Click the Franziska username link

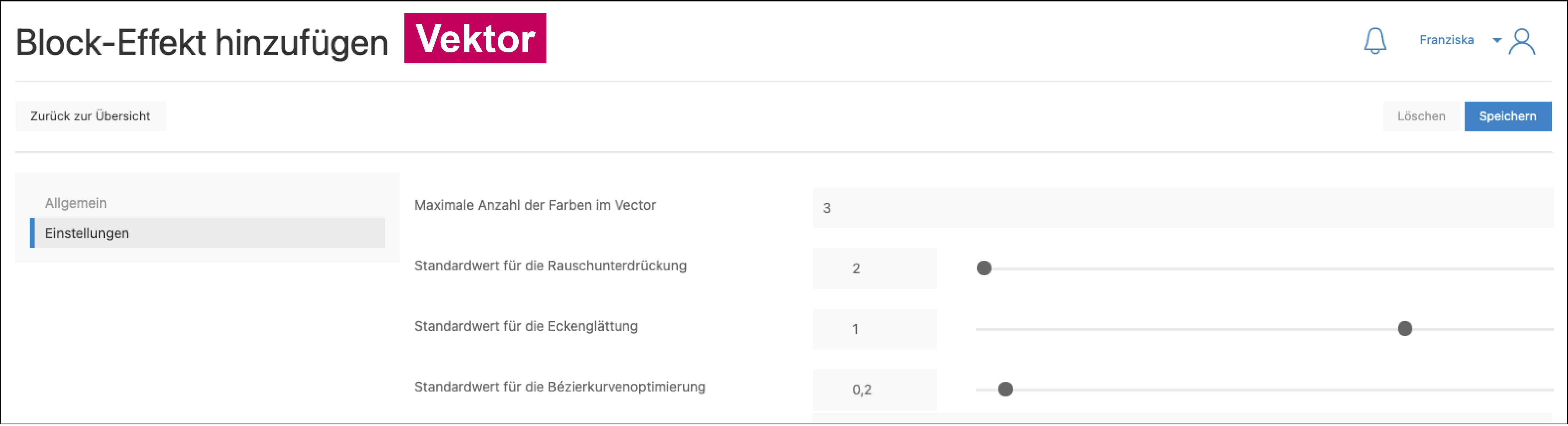point(1446,40)
